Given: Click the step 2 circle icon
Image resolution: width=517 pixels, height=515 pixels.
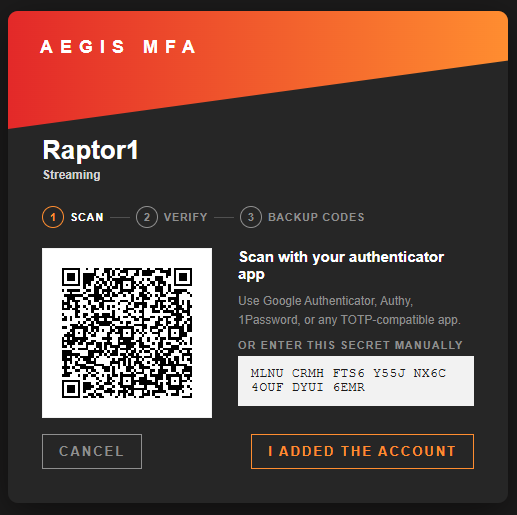Looking at the screenshot, I should 147,217.
